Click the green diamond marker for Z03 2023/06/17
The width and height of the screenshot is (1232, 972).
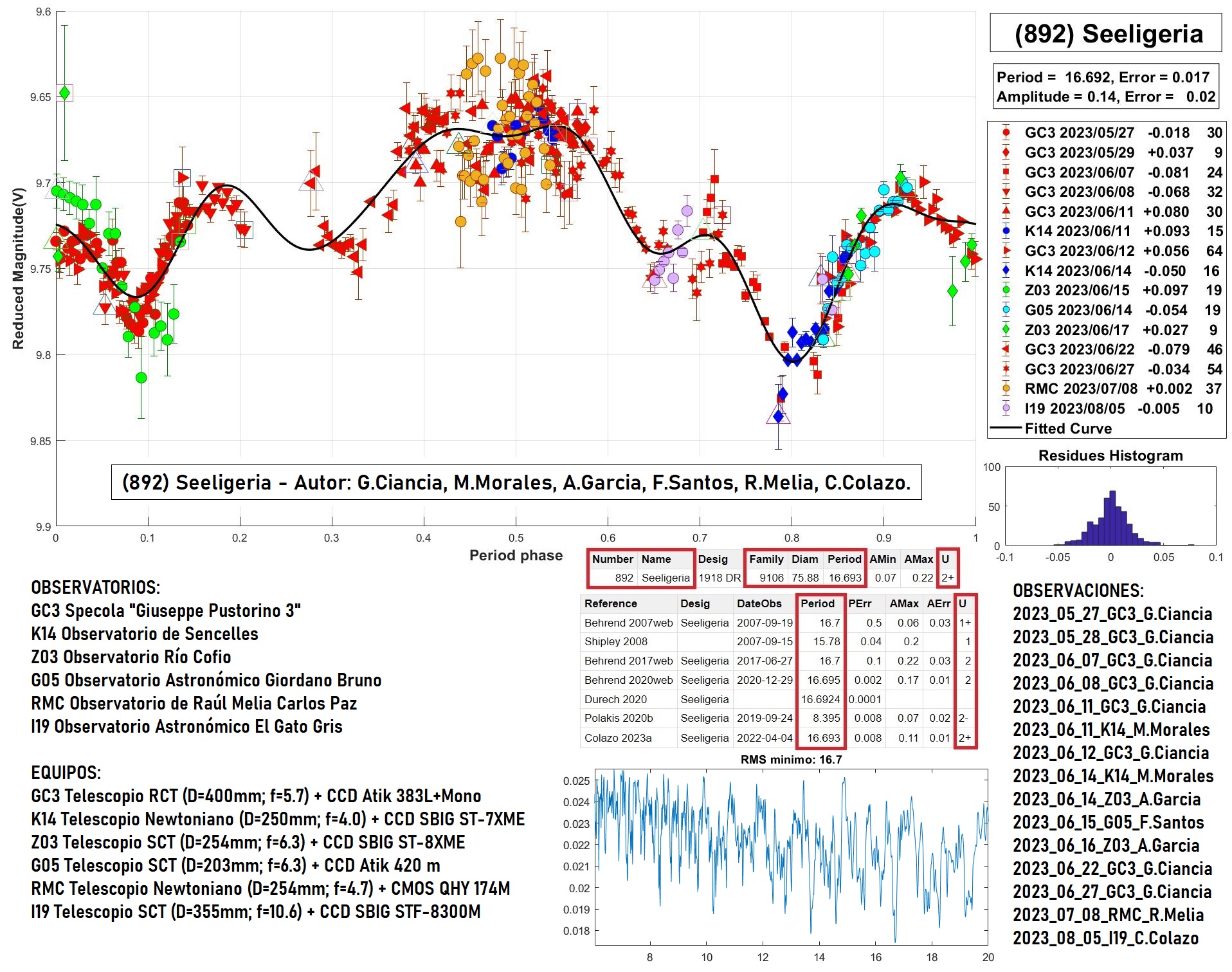point(1006,329)
